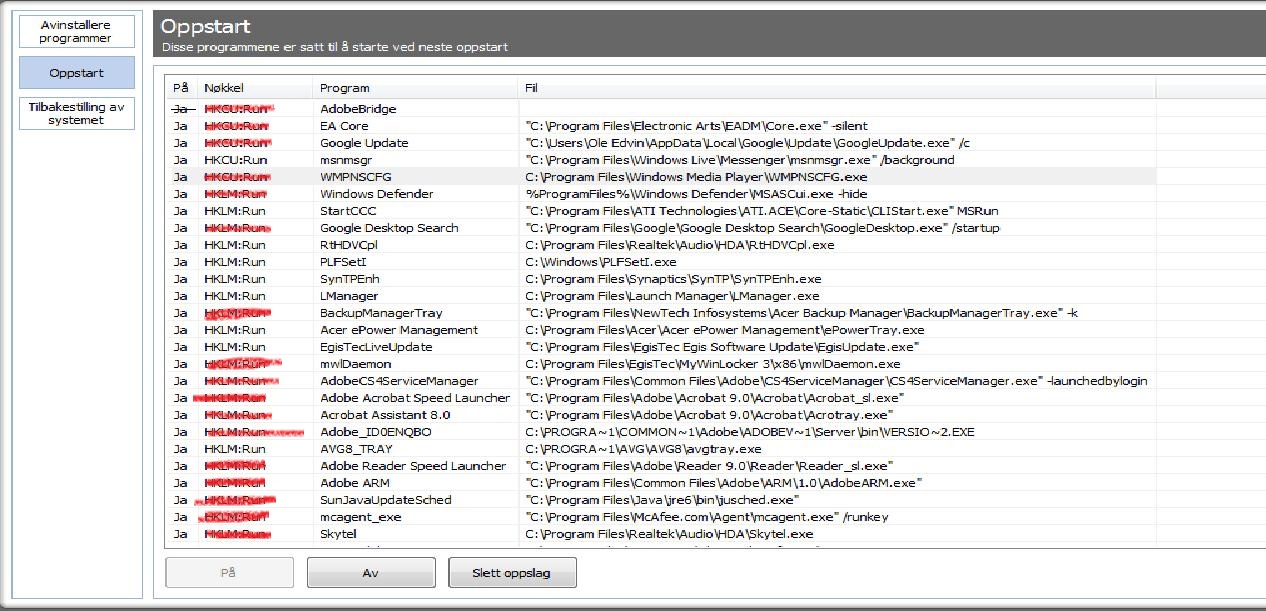Screen dimensions: 1266x611
Task: Click HKCU:Run key in msnmsgr row
Action: tap(235, 160)
